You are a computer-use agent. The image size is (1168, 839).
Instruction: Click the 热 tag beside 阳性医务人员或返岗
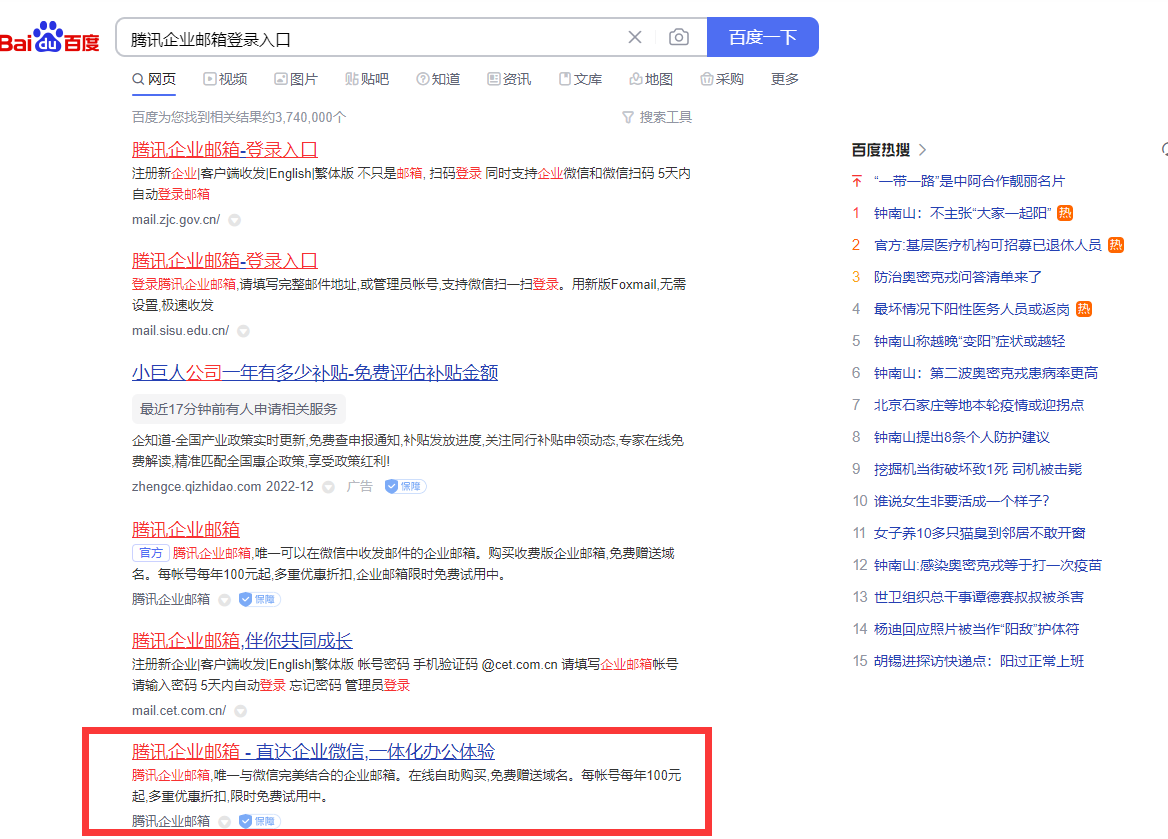1084,309
